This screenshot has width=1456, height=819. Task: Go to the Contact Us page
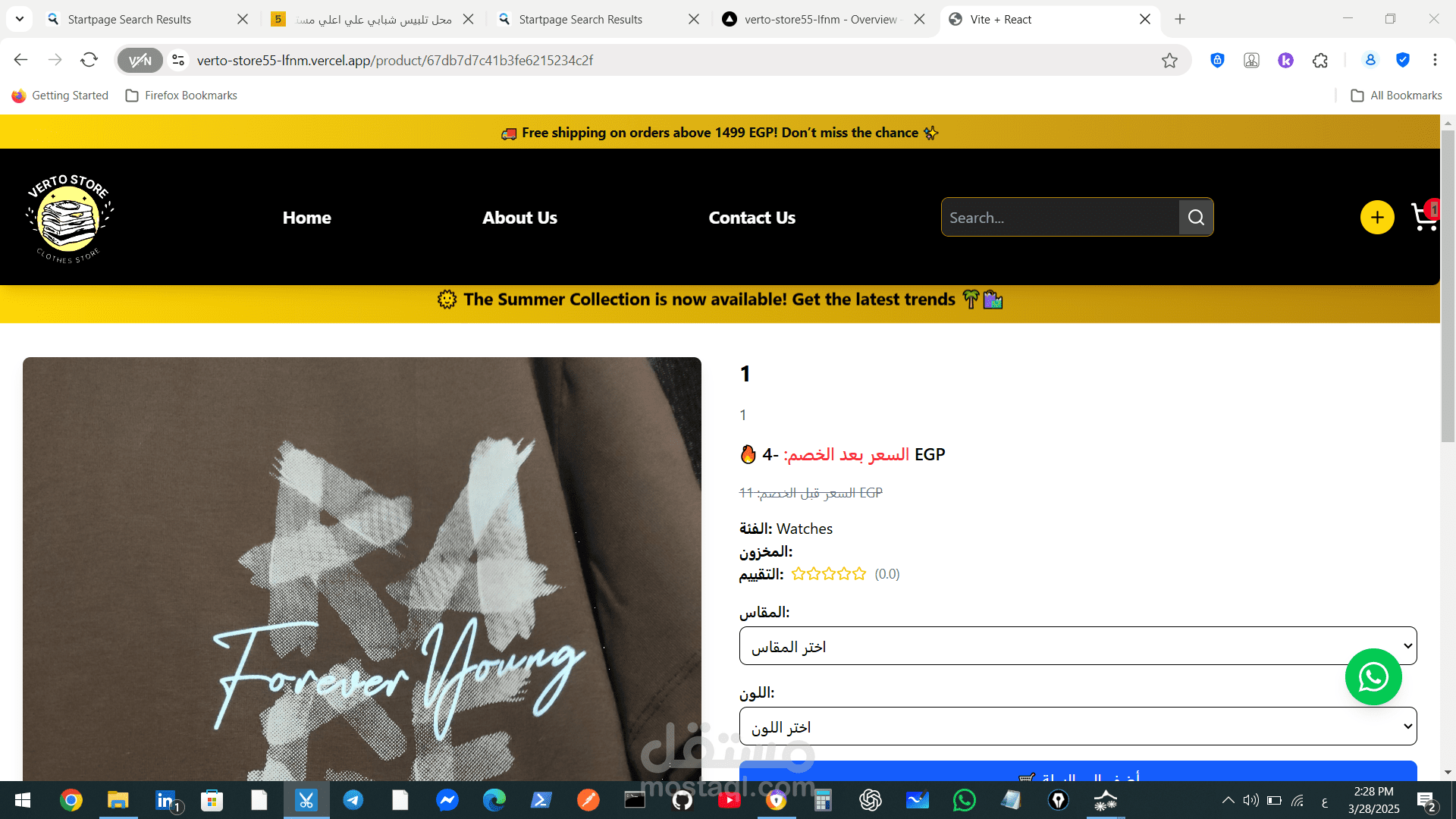tap(752, 218)
